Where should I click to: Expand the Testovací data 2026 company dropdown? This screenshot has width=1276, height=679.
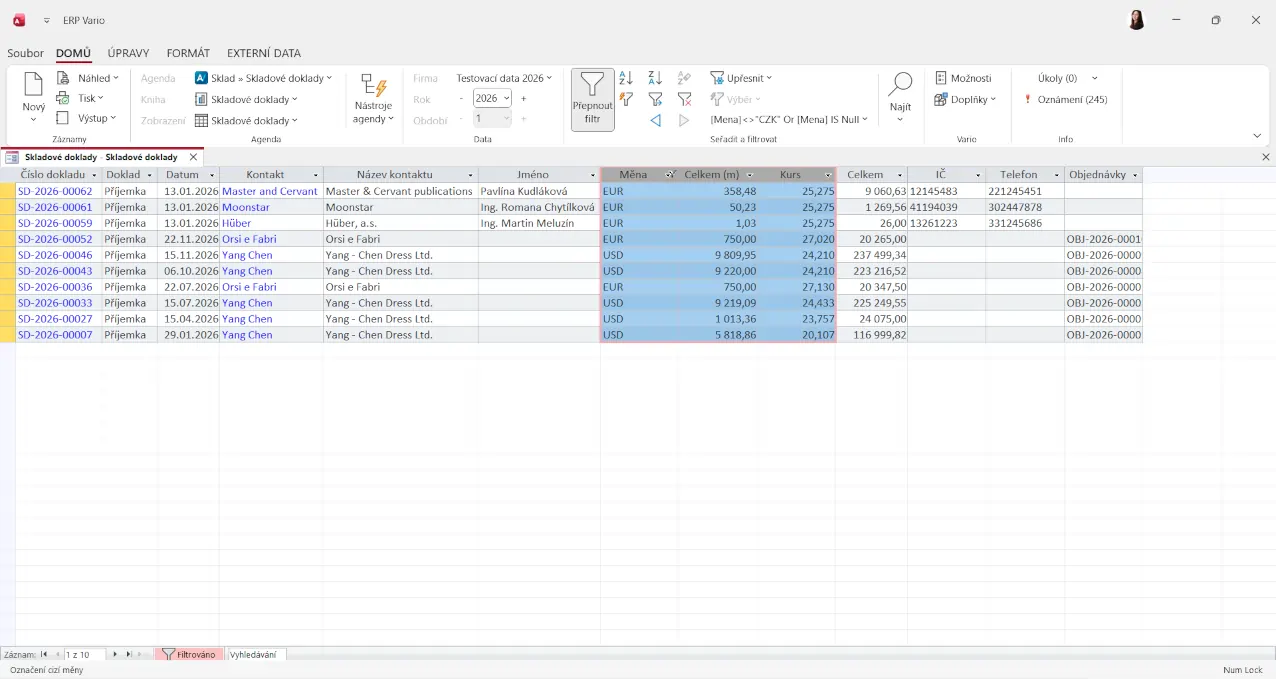click(x=504, y=78)
